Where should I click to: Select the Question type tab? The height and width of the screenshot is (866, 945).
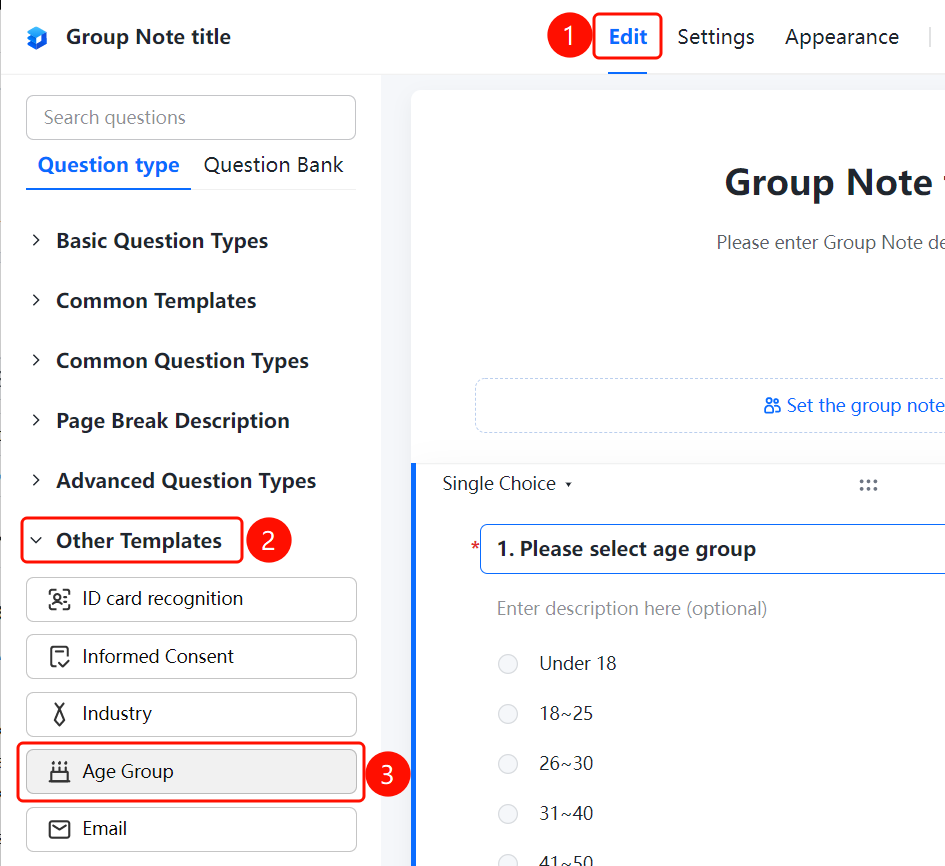click(x=108, y=165)
